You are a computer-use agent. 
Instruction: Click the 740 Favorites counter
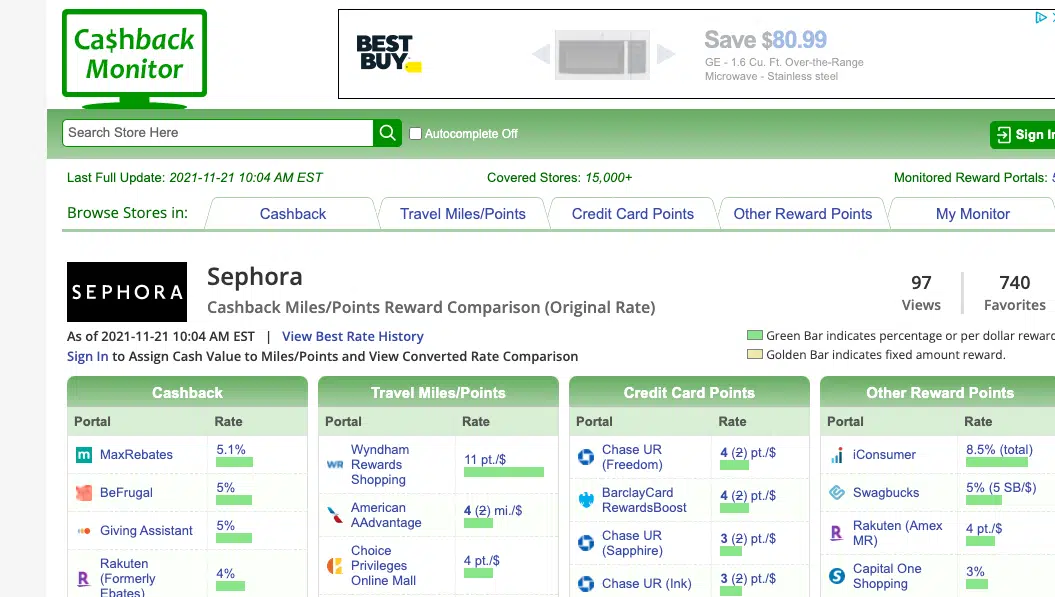point(1015,293)
